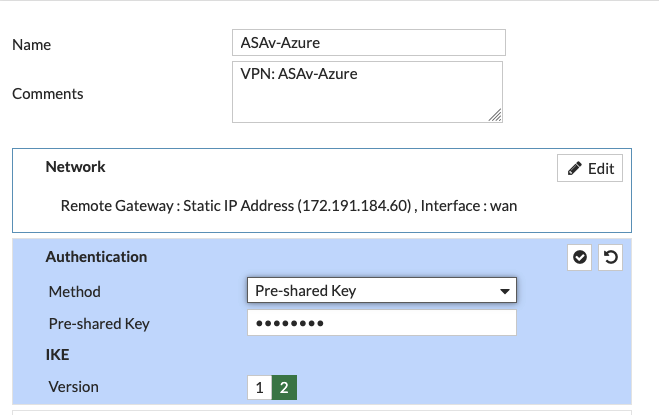The height and width of the screenshot is (415, 659).
Task: Click the pencil Edit button in Network
Action: [x=590, y=168]
